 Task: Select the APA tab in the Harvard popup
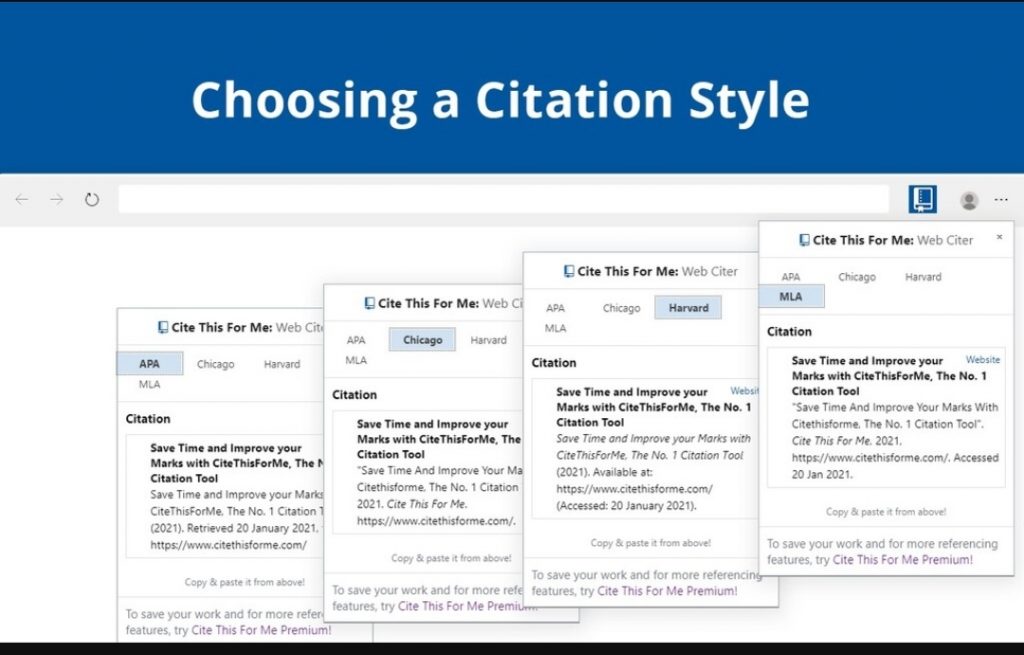tap(555, 308)
